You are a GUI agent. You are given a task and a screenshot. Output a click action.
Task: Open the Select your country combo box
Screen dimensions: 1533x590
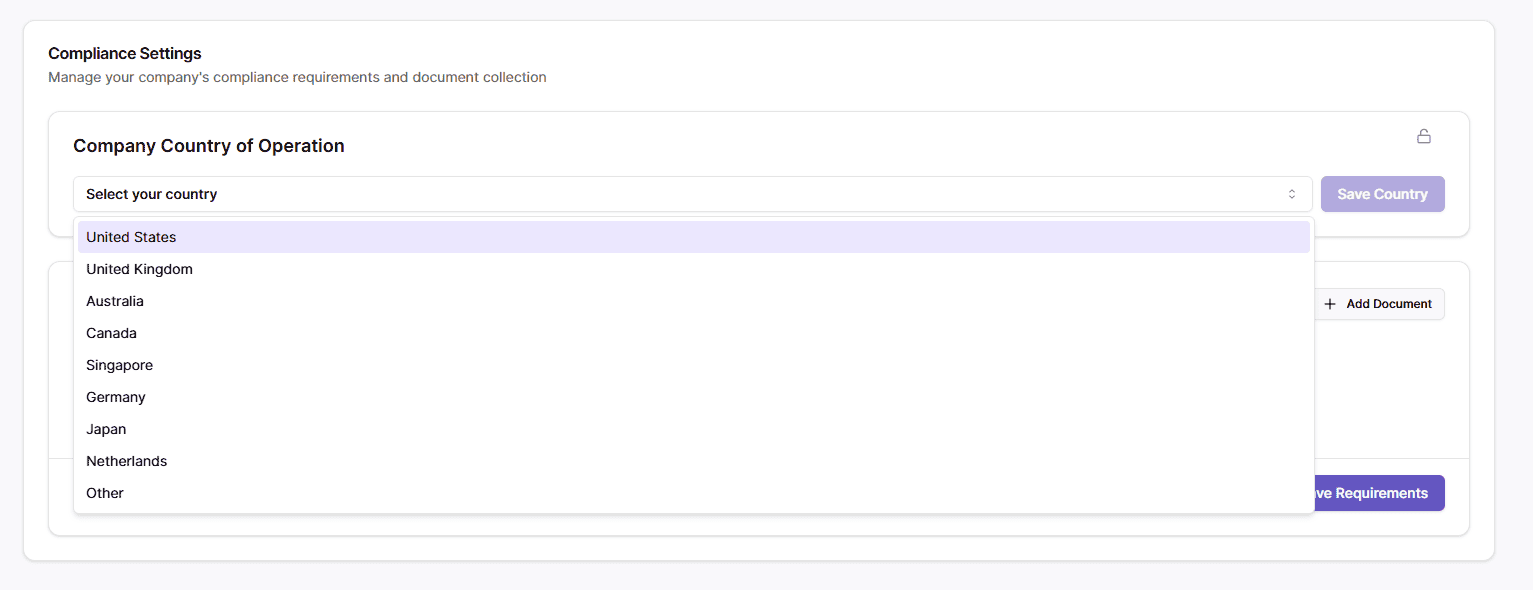click(693, 194)
